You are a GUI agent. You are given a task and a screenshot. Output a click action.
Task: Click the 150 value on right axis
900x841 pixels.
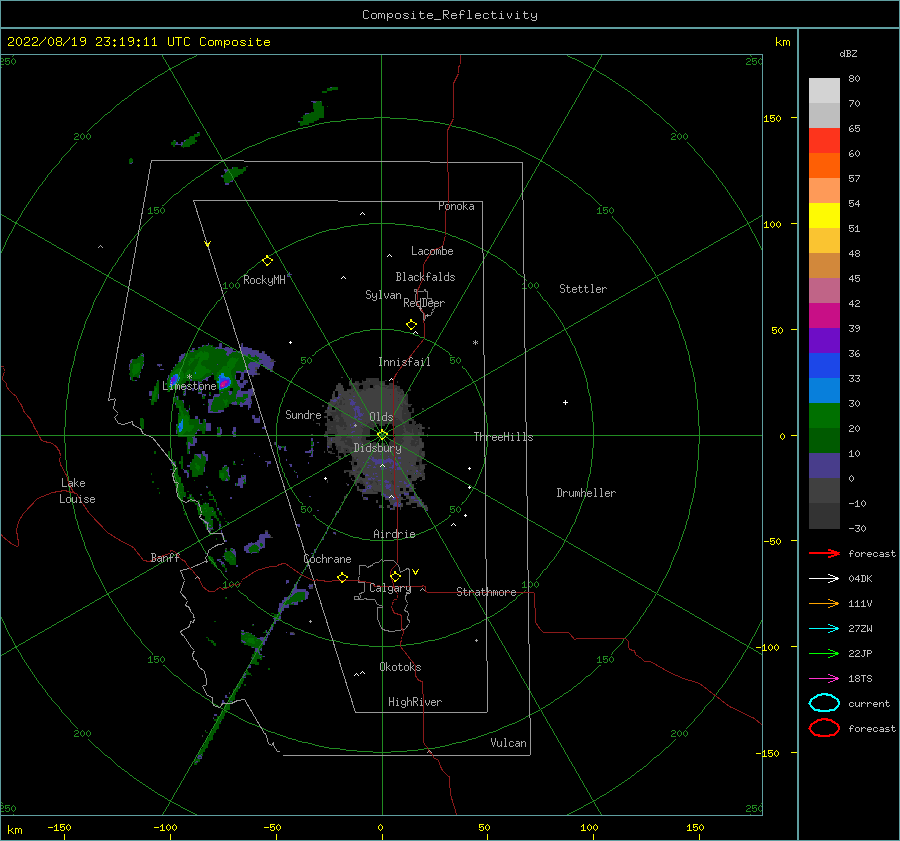point(772,118)
